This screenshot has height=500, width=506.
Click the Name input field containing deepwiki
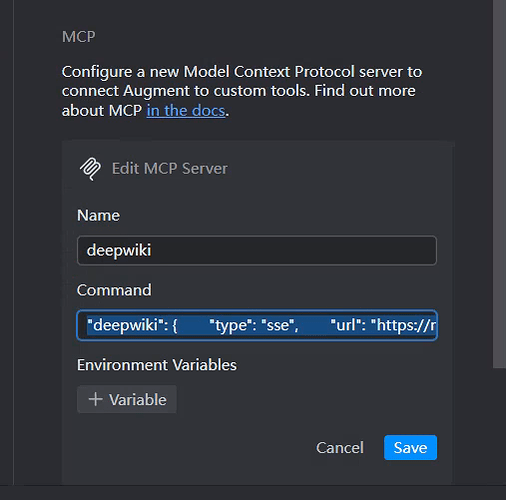pos(257,250)
